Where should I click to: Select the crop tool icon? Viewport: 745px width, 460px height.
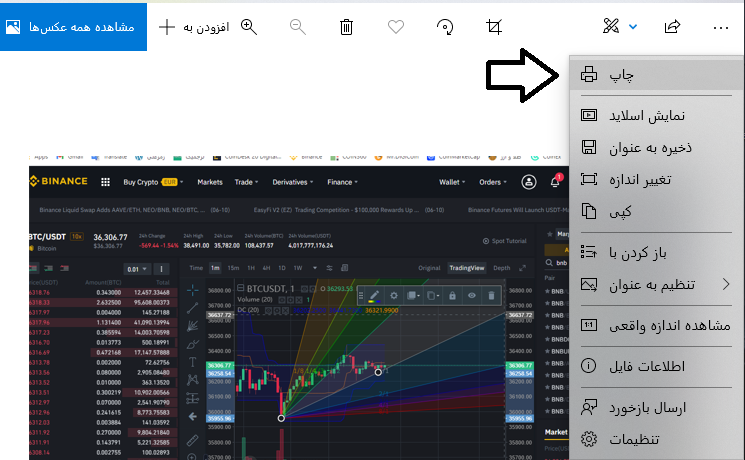tap(493, 27)
